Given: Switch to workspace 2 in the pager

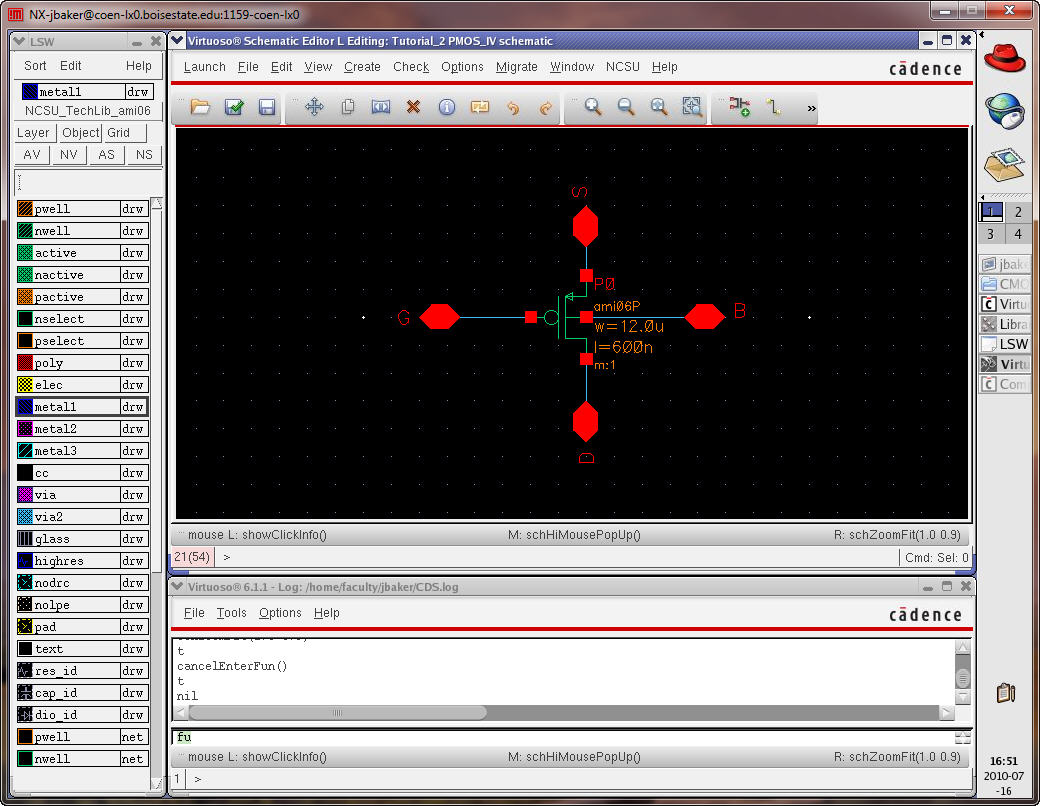Looking at the screenshot, I should tap(1018, 212).
